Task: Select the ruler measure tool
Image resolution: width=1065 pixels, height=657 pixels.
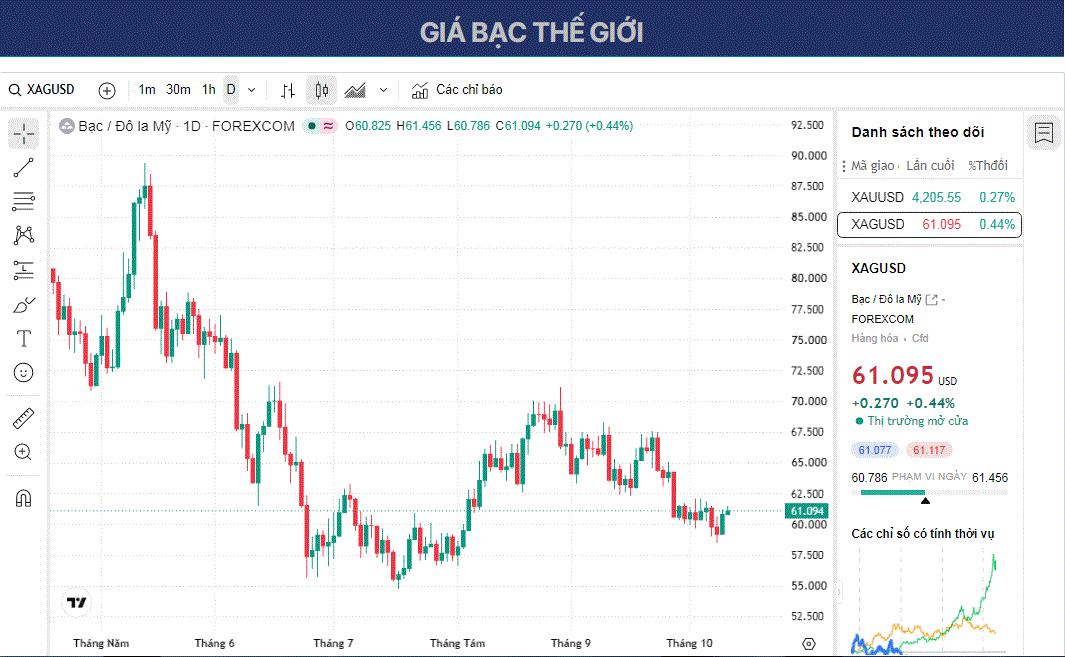Action: click(x=24, y=419)
